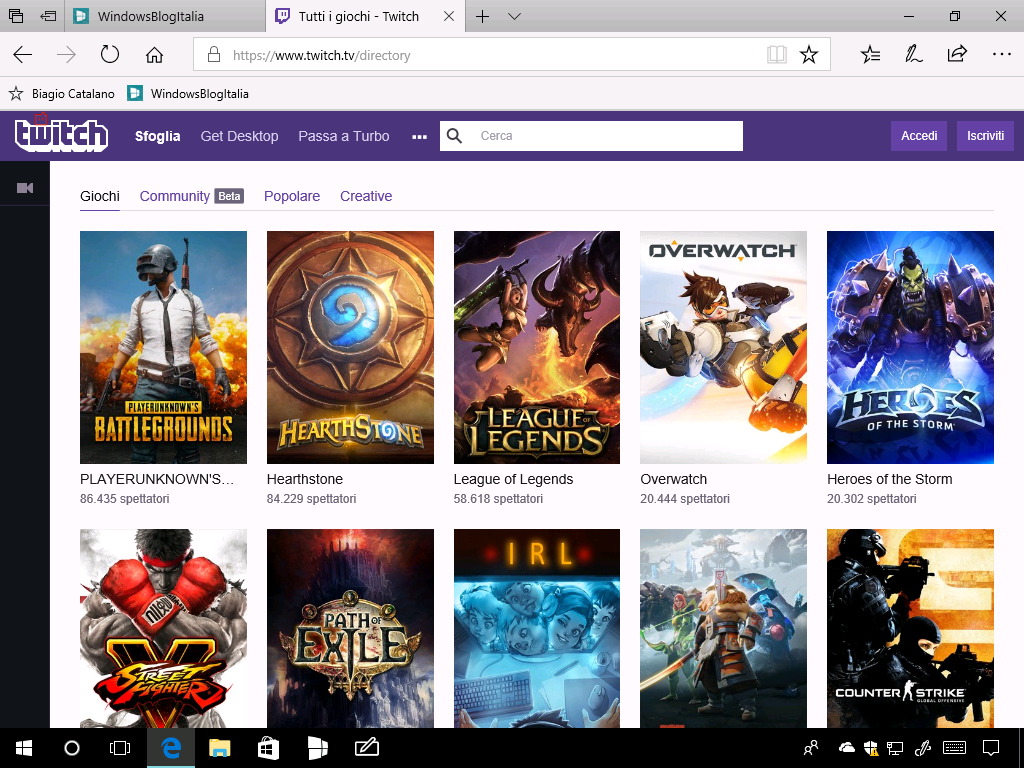Click the search magnifier icon

coord(455,136)
